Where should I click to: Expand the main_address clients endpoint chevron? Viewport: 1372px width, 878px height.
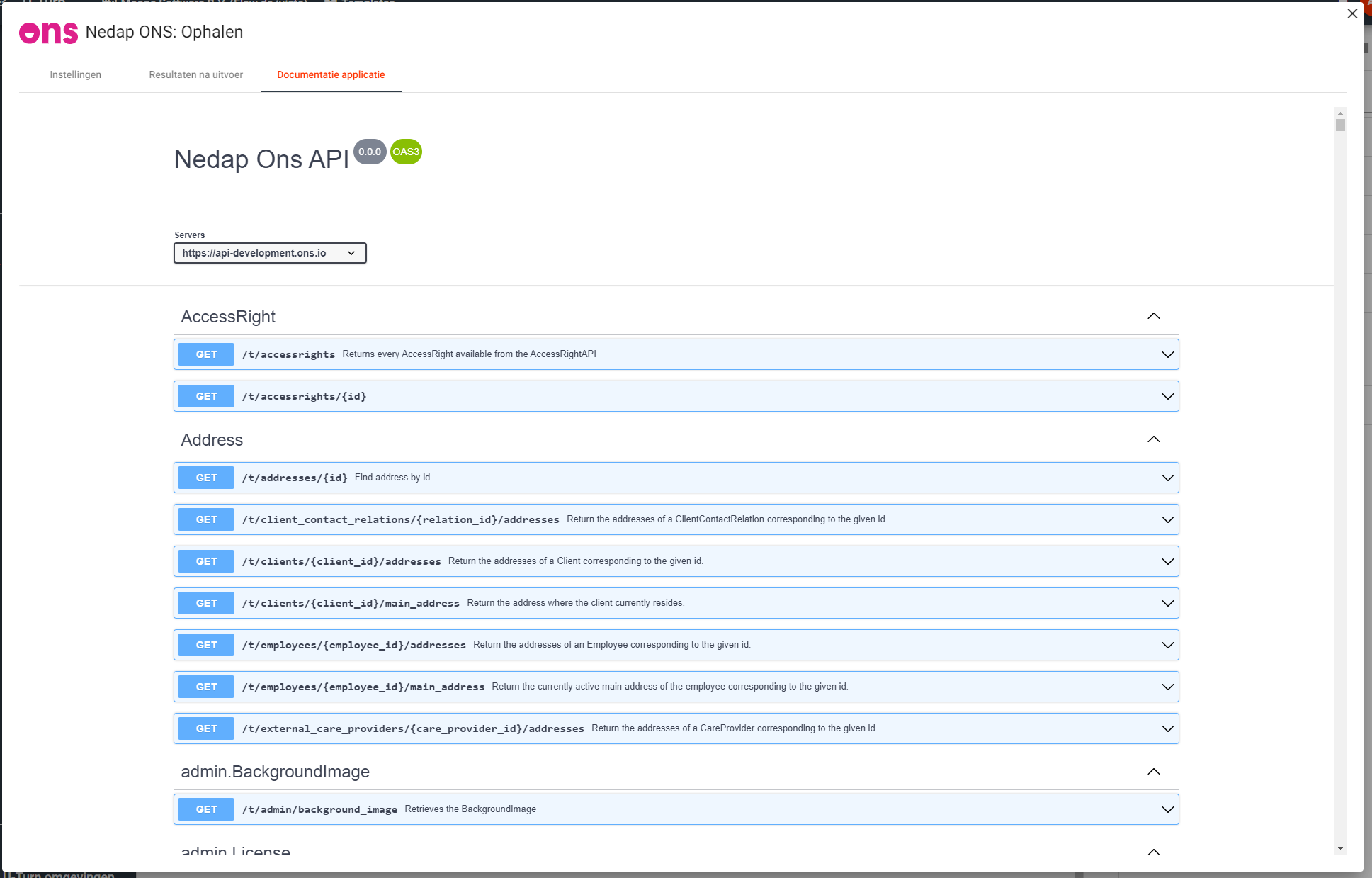(1167, 603)
